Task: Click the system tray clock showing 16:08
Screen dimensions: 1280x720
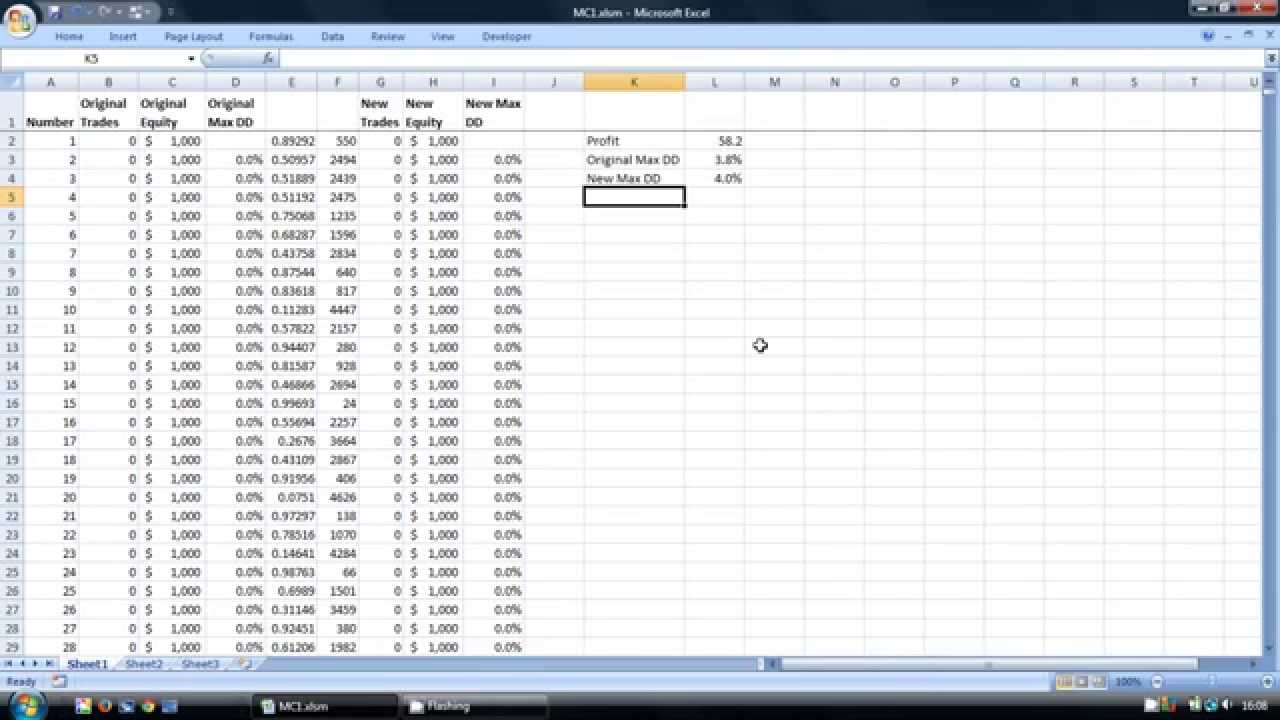Action: click(1255, 706)
